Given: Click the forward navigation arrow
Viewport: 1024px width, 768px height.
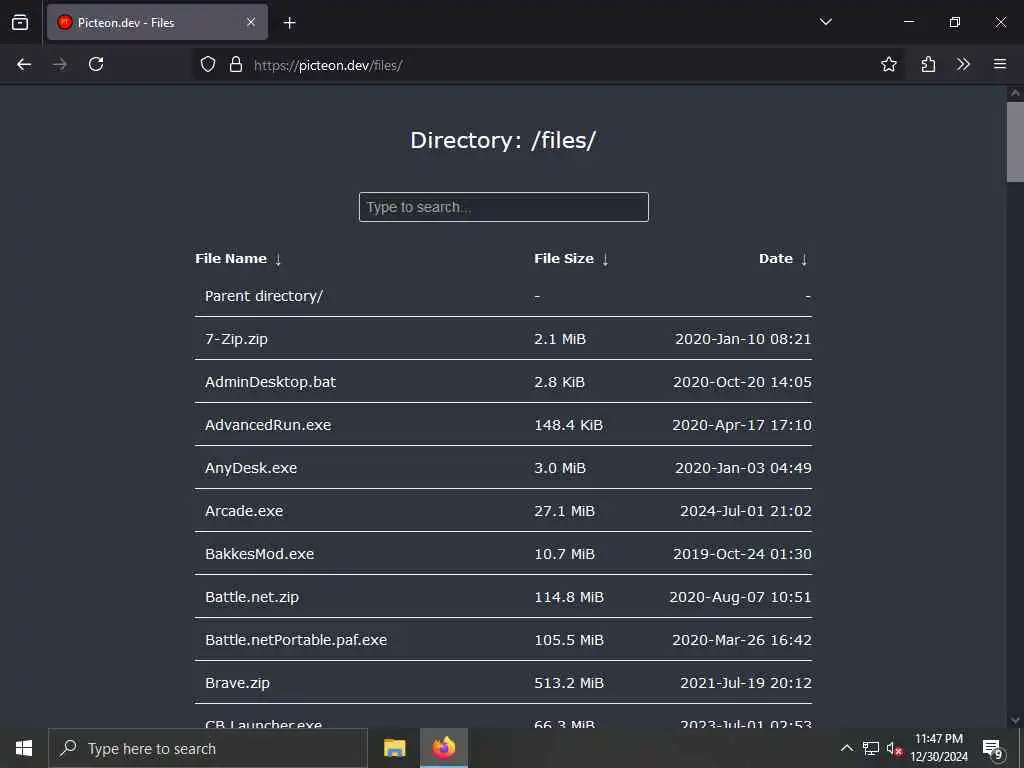Looking at the screenshot, I should coord(60,64).
